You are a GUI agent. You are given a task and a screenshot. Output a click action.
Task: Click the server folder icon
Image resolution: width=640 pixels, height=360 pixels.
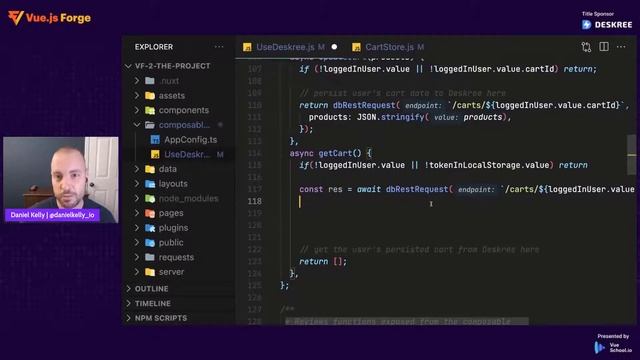click(x=150, y=272)
